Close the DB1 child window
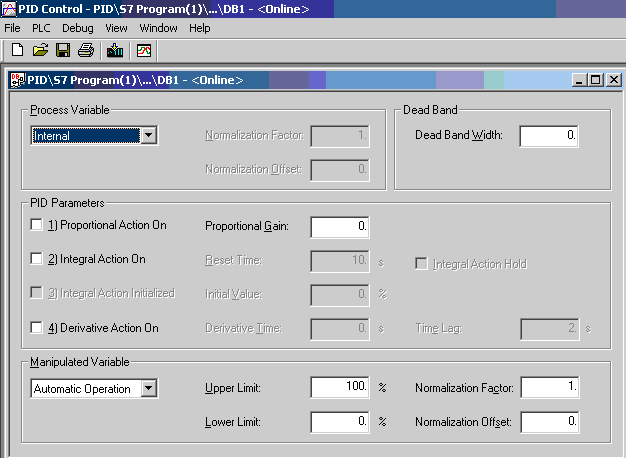 [614, 80]
